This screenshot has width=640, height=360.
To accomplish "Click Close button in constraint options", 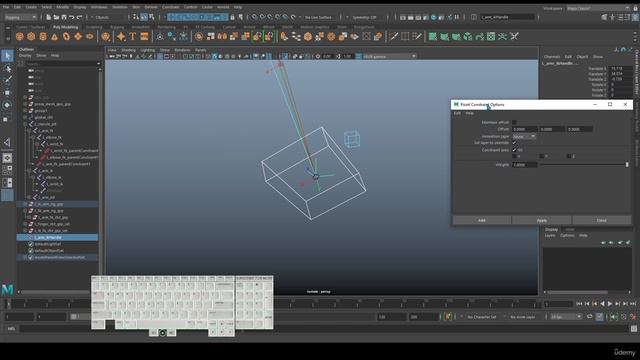I will point(602,220).
